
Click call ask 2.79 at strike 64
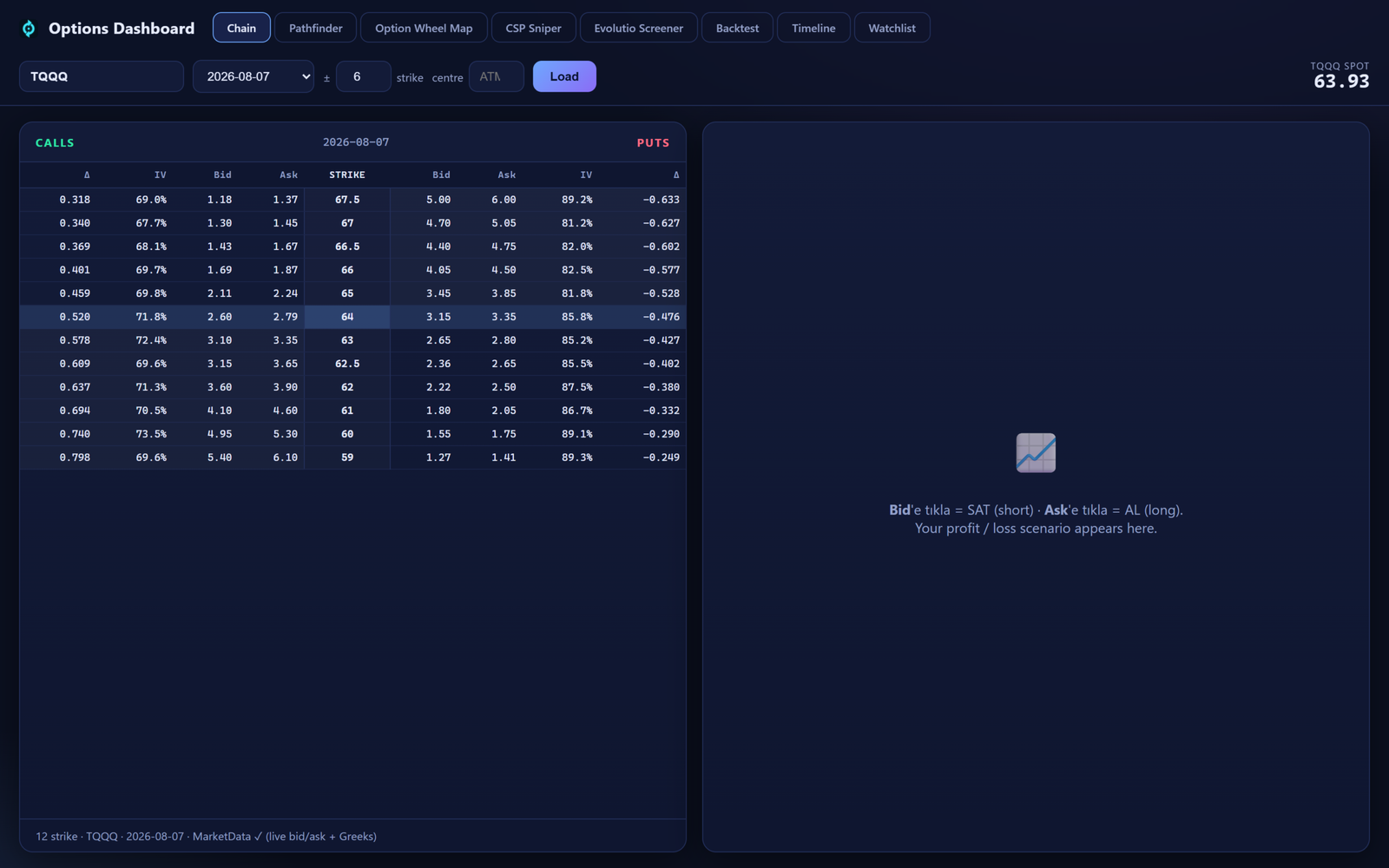(x=285, y=317)
